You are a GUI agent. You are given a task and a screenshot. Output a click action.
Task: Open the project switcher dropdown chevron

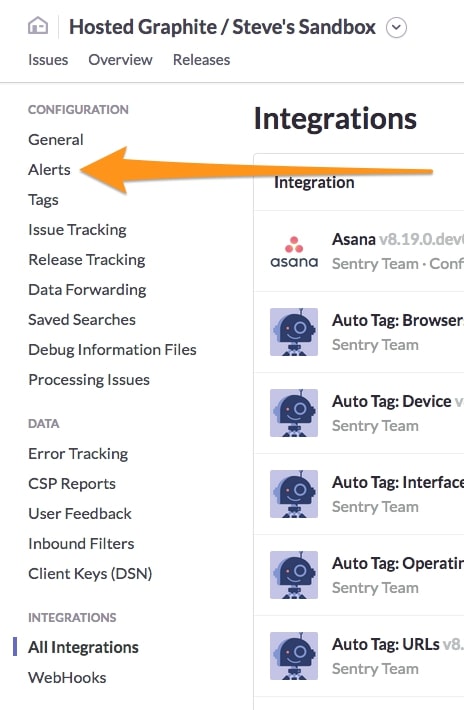coord(396,27)
